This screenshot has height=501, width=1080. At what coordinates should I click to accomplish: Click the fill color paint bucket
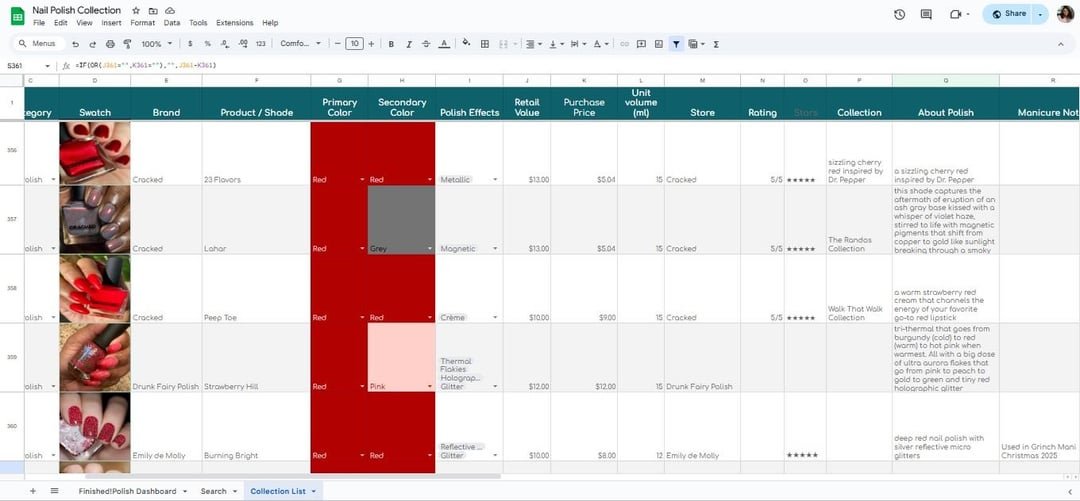click(465, 44)
